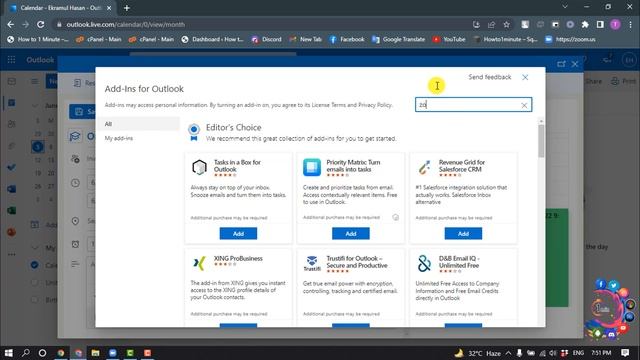Open the Chrome profile avatar
The height and width of the screenshot is (360, 640).
(615, 24)
